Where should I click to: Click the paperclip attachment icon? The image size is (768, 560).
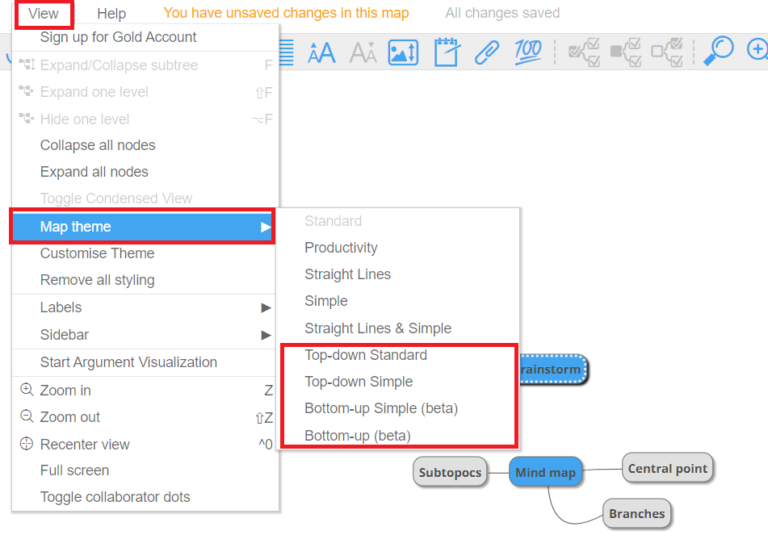click(x=487, y=52)
